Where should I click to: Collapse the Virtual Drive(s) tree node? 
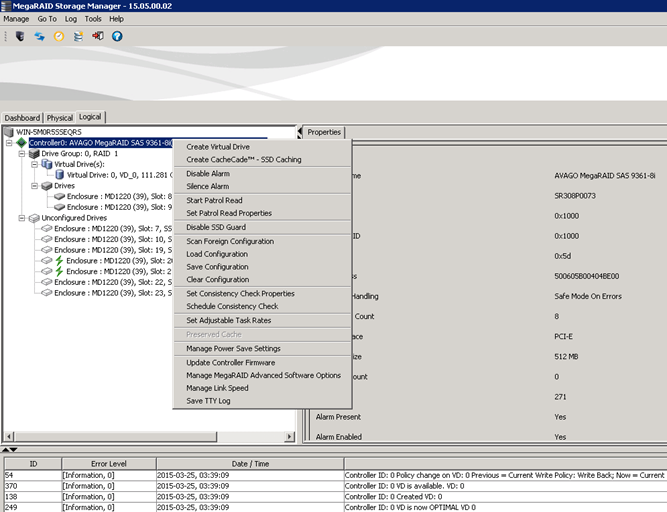tap(33, 164)
